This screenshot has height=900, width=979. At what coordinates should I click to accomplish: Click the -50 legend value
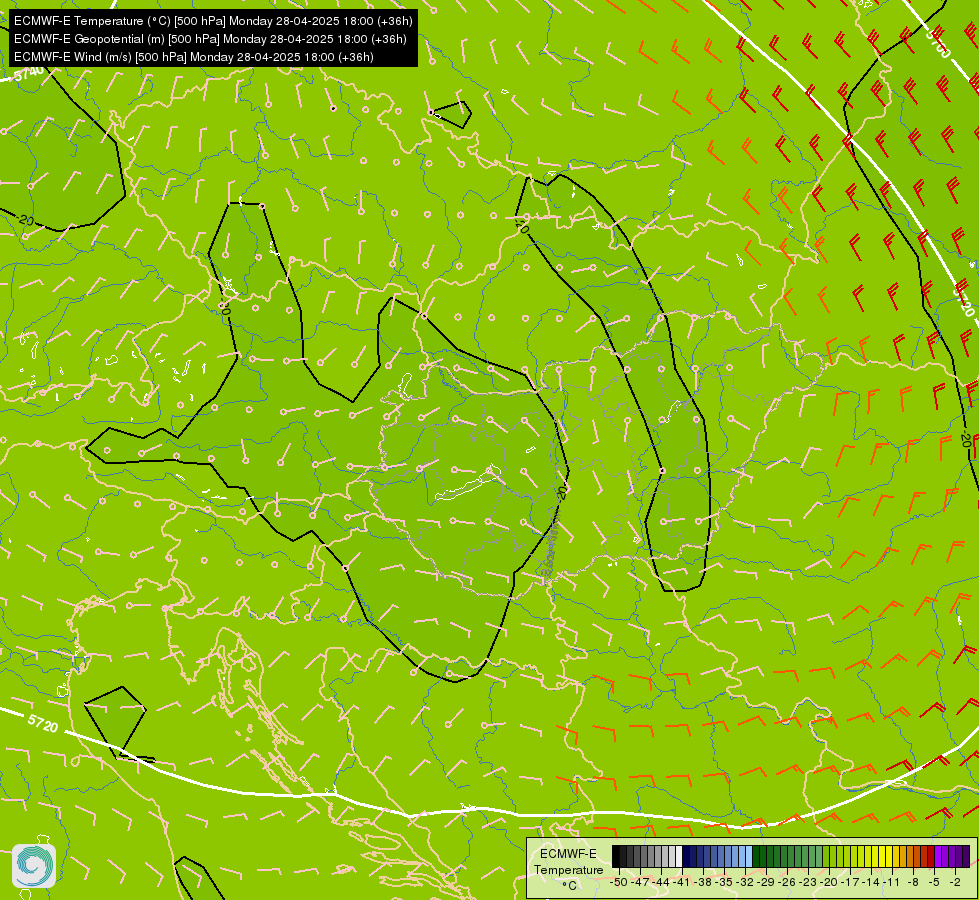click(618, 882)
